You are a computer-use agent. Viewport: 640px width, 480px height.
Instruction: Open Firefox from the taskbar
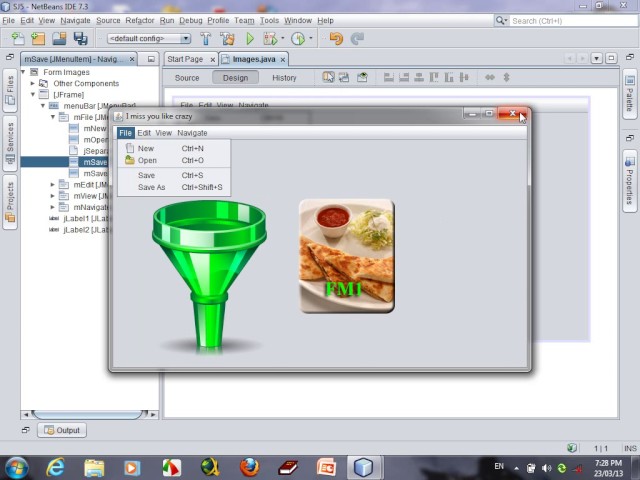click(249, 467)
